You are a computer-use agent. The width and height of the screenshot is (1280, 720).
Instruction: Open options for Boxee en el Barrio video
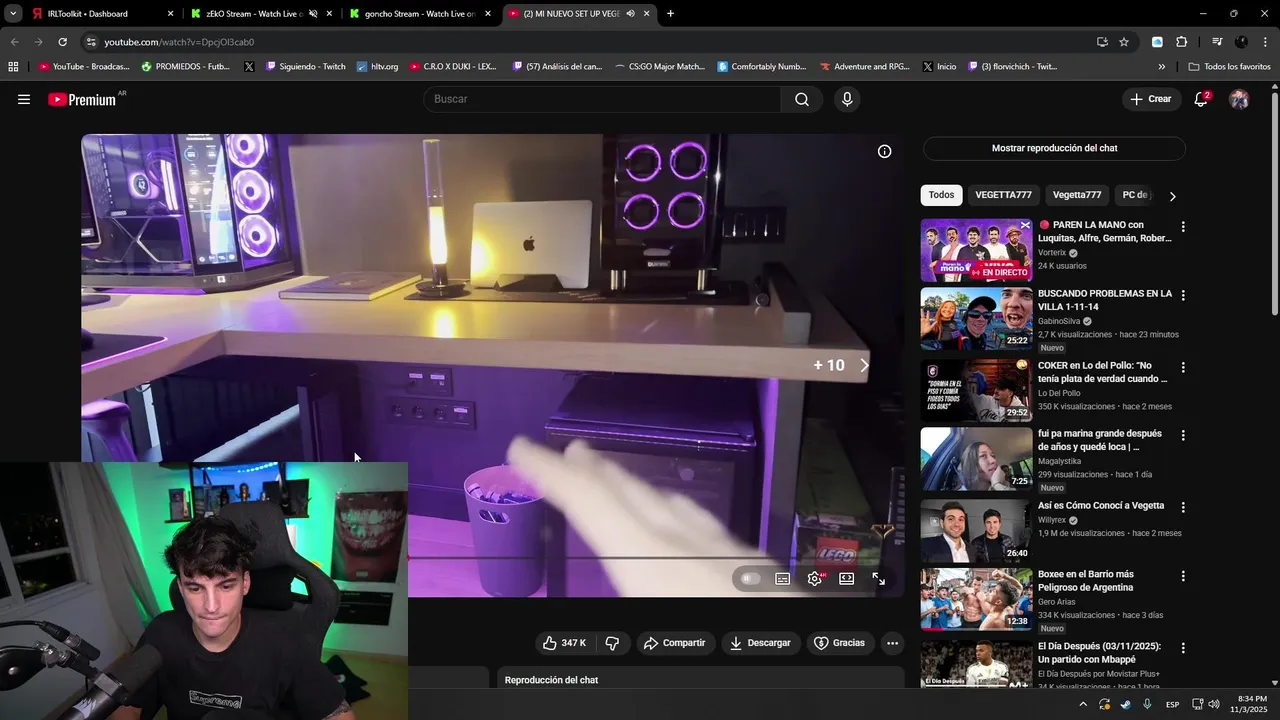click(x=1183, y=577)
